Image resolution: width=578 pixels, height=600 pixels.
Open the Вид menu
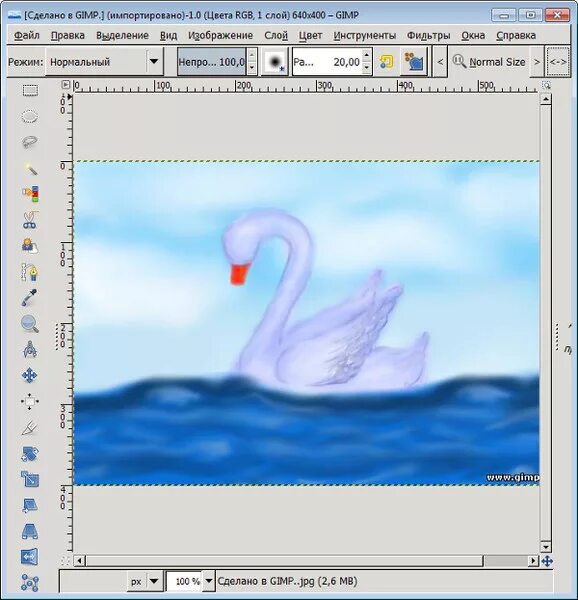(168, 36)
